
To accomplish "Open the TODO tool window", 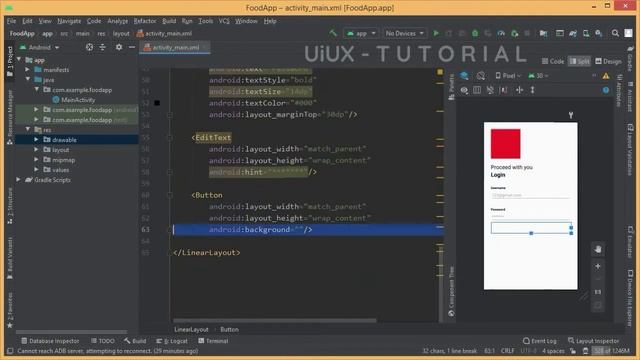I will tap(103, 341).
